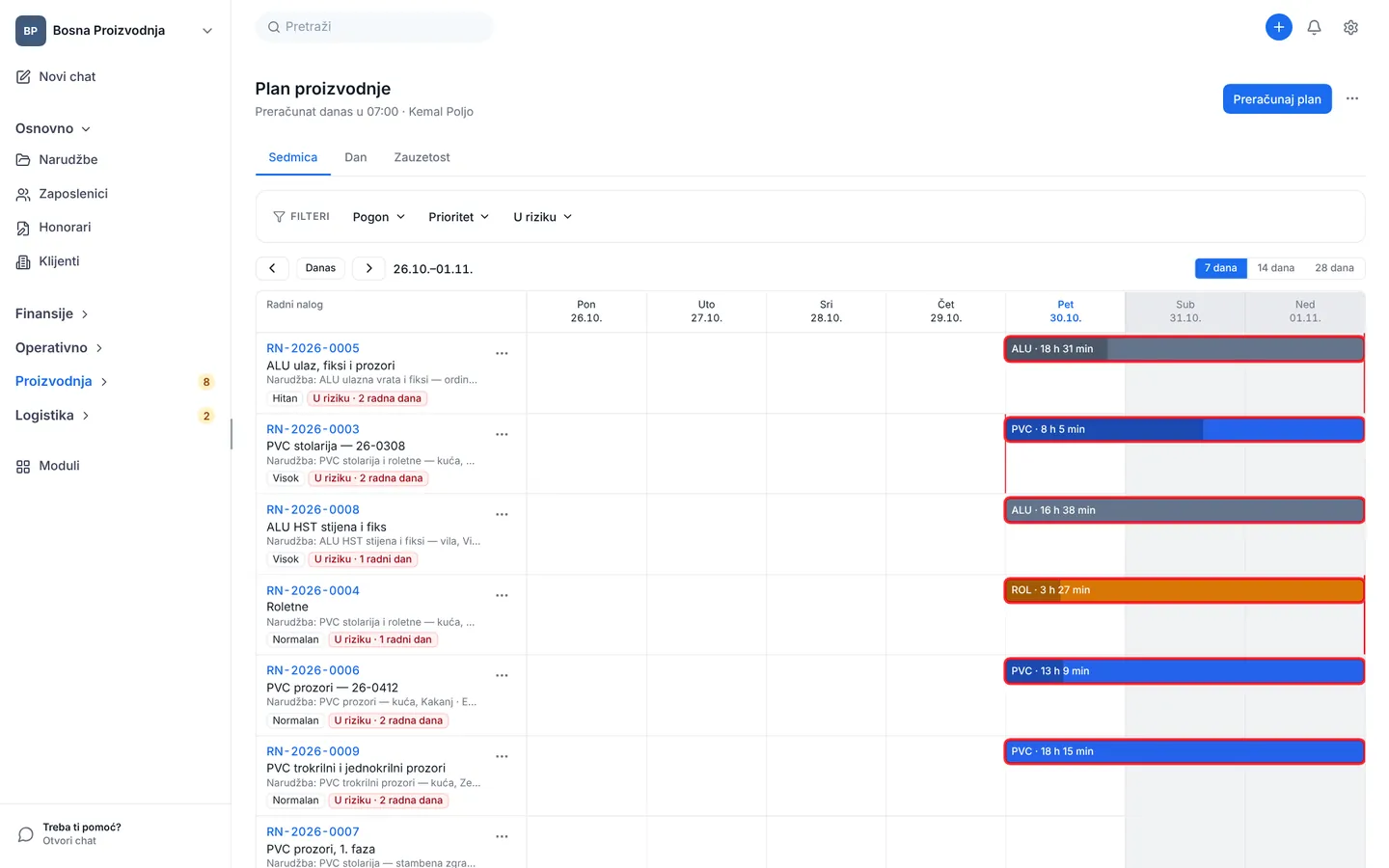The image size is (1389, 868).
Task: Open row menu for RN-2026-0005
Action: [502, 353]
